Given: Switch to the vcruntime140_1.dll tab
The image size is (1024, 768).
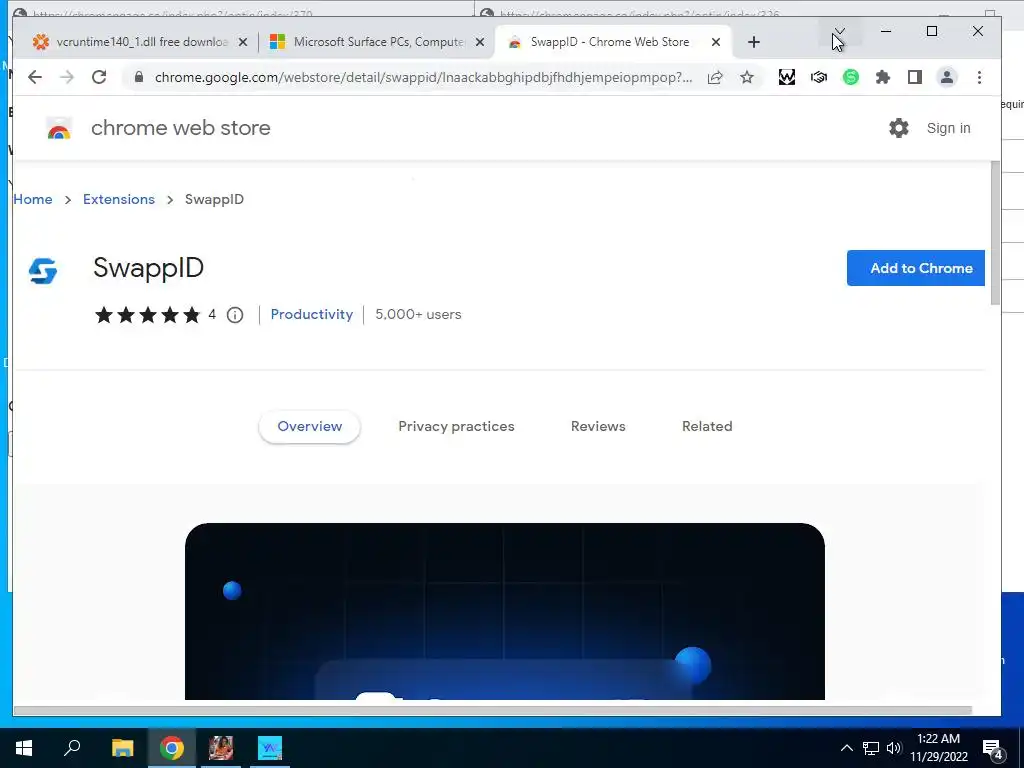Looking at the screenshot, I should [x=140, y=42].
